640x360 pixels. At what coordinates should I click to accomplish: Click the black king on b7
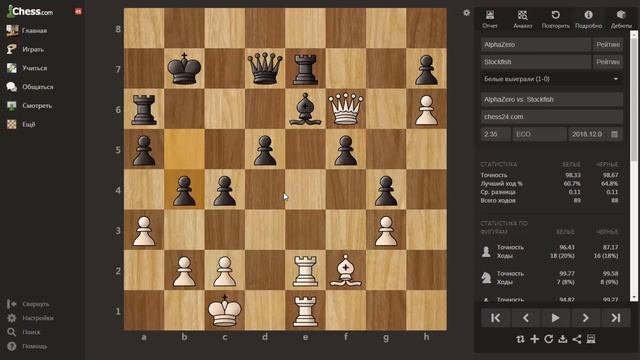click(184, 69)
